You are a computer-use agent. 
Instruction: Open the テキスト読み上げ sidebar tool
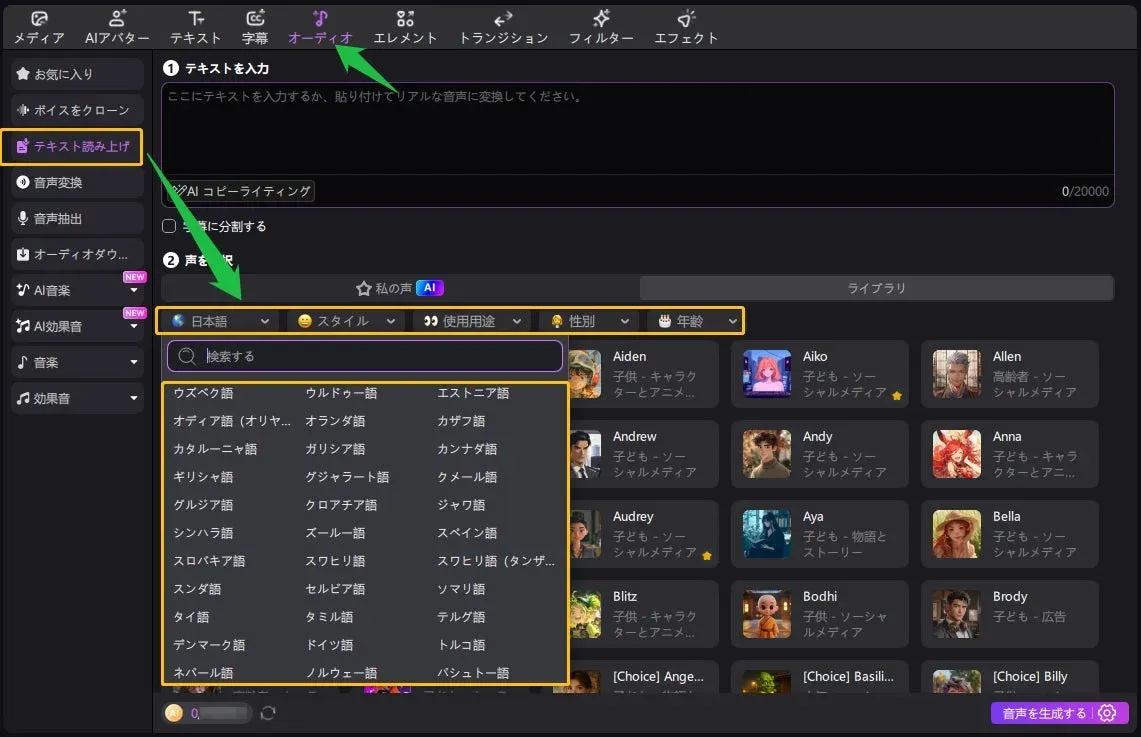point(73,146)
